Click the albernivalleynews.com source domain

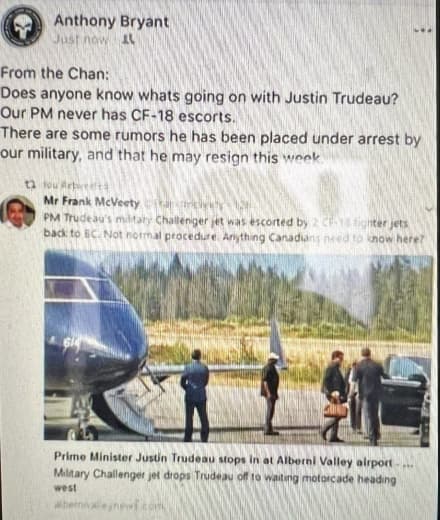(109, 505)
